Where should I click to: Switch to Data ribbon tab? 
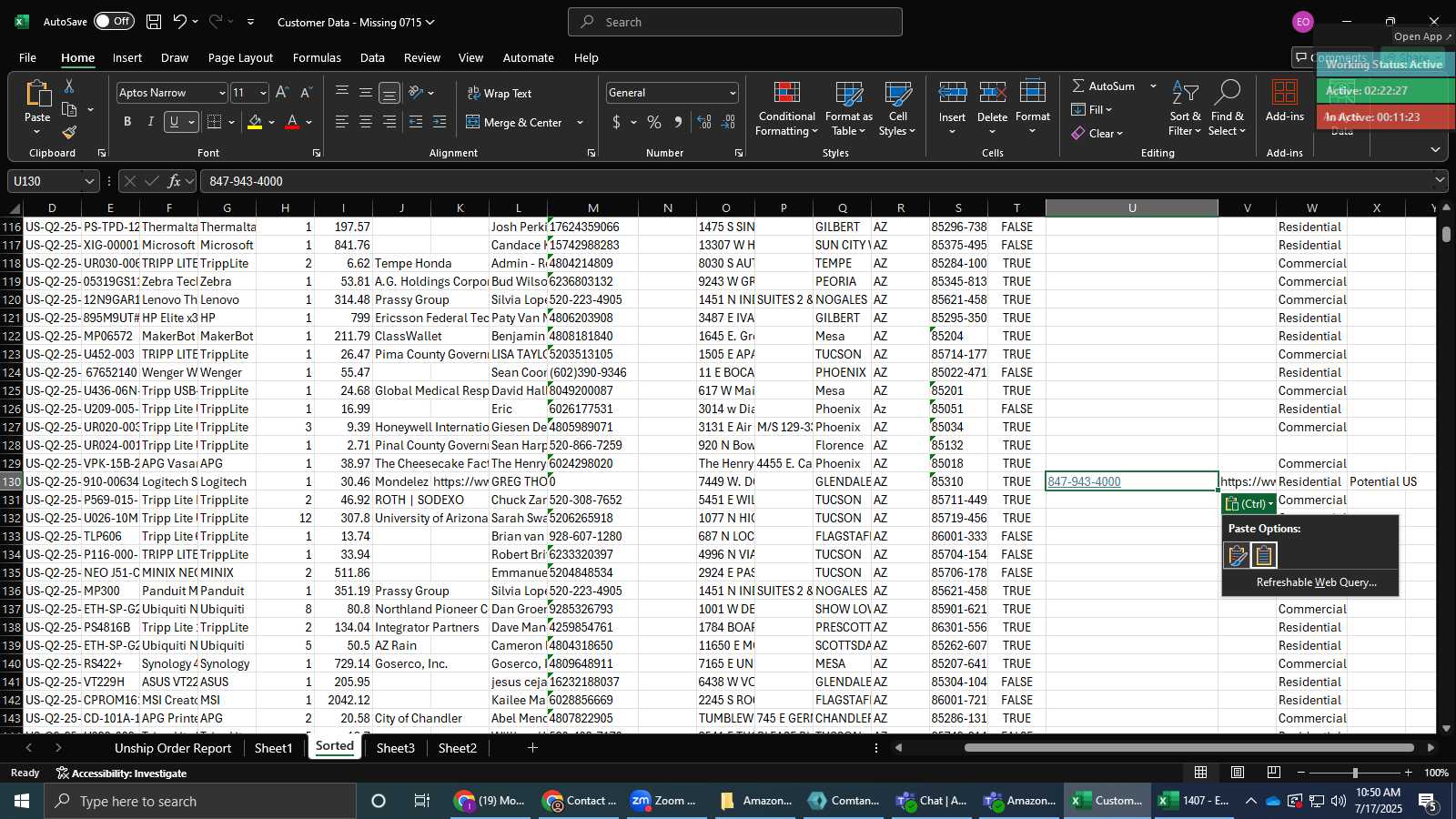372,57
